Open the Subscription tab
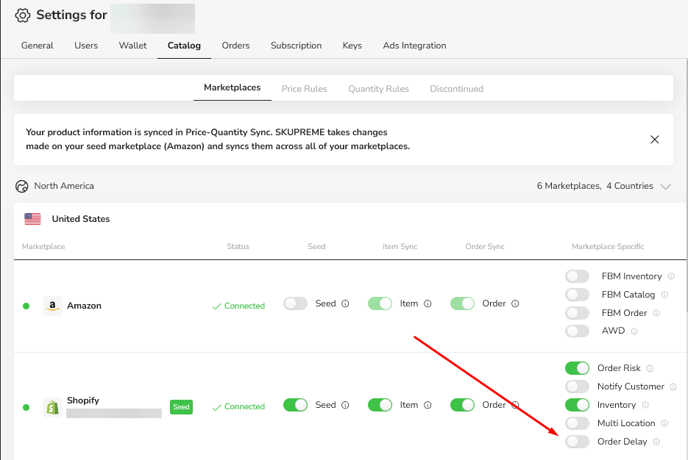 (x=296, y=46)
